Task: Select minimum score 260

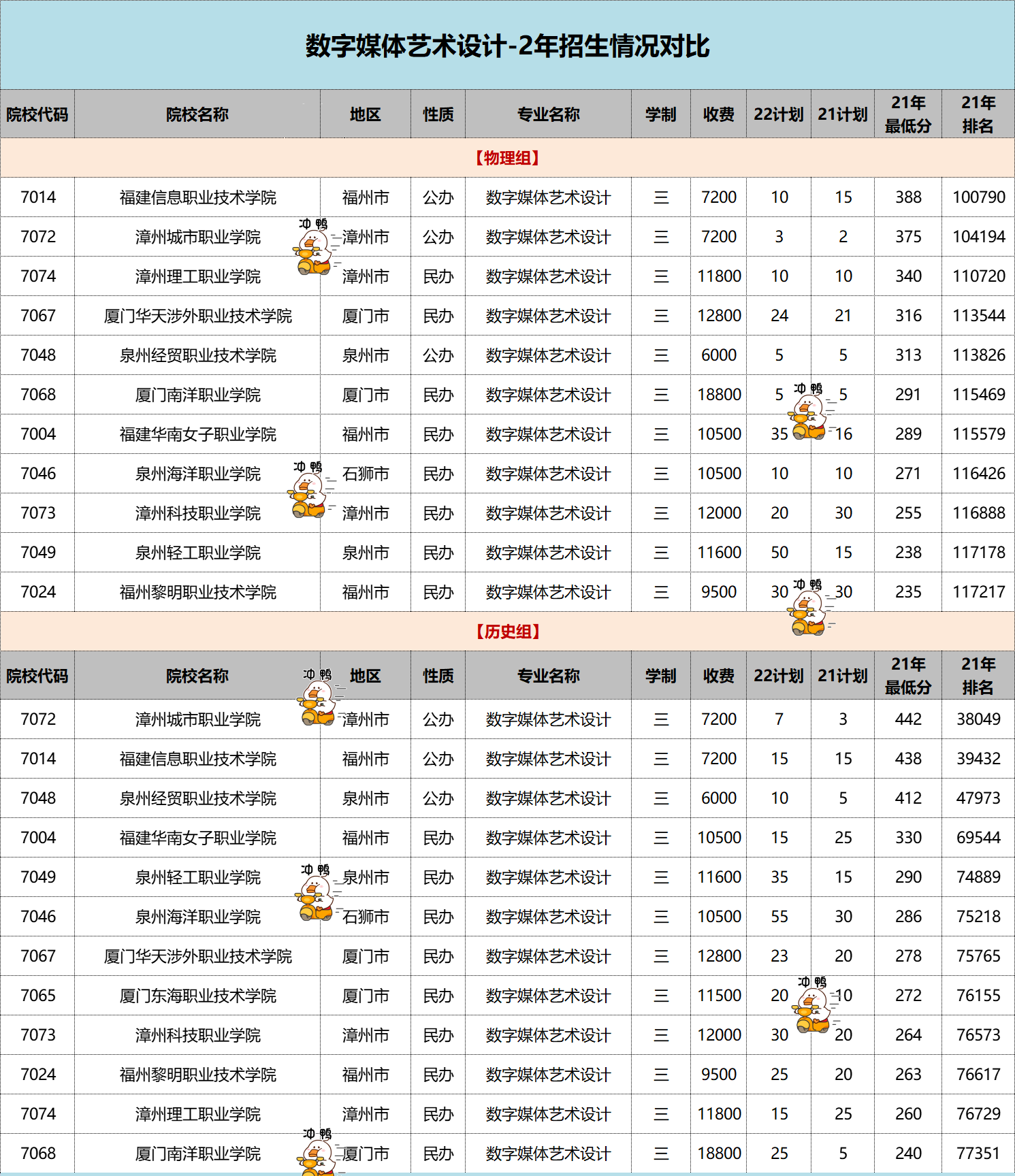Action: [x=908, y=1114]
